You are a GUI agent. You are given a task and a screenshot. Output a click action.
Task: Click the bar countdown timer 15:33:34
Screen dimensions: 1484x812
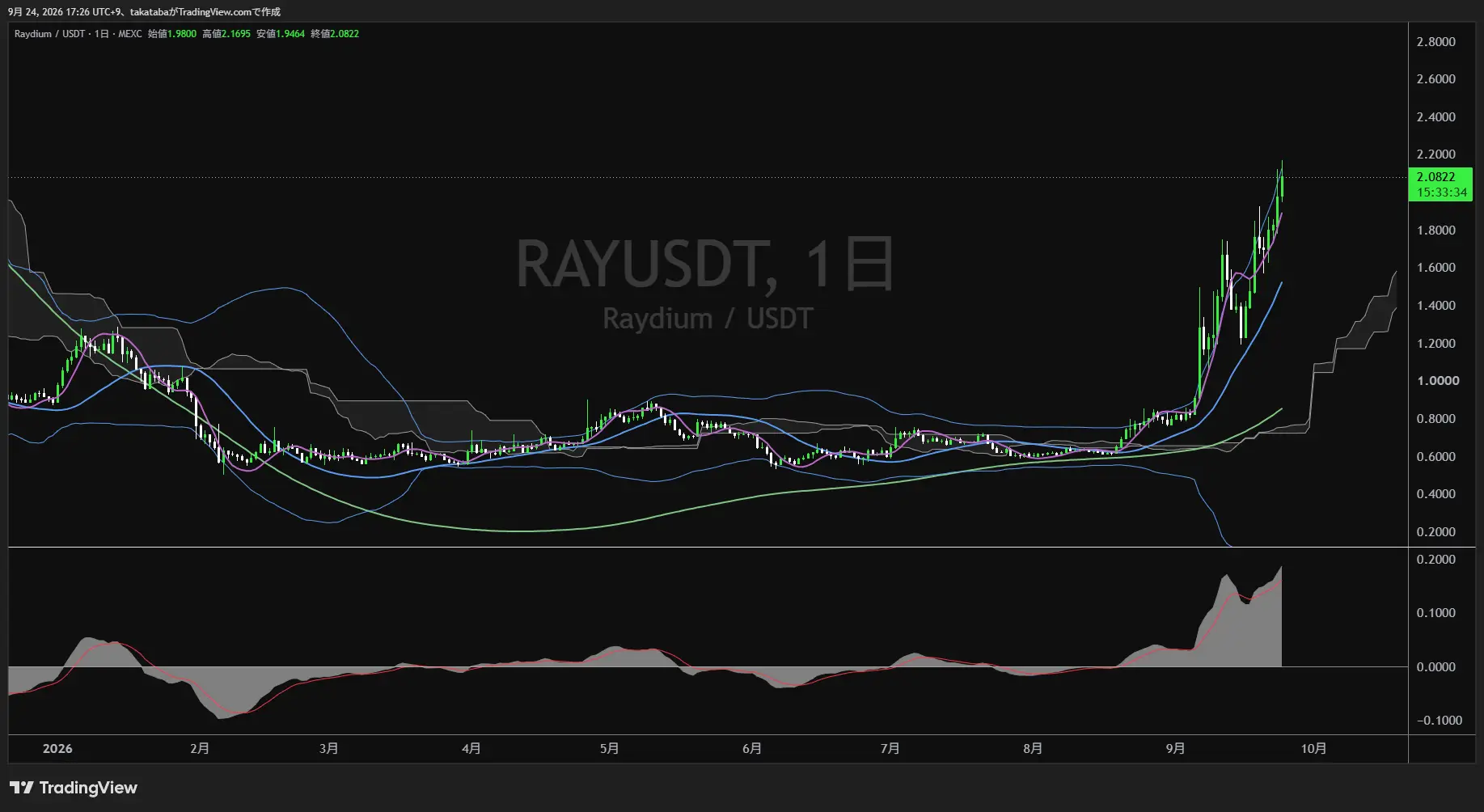click(x=1442, y=192)
